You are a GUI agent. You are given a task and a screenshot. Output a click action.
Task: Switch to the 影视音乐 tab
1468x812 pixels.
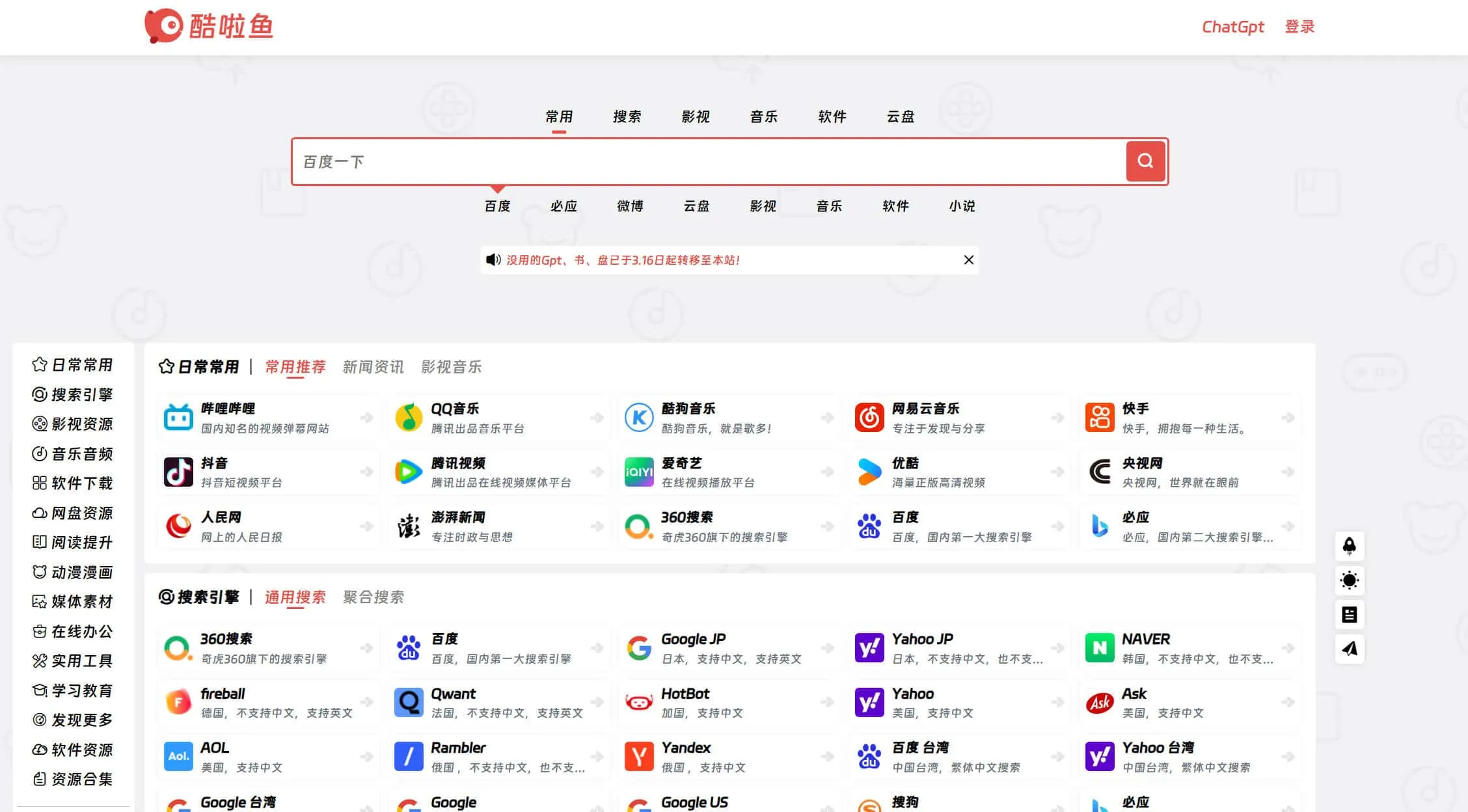pos(451,367)
